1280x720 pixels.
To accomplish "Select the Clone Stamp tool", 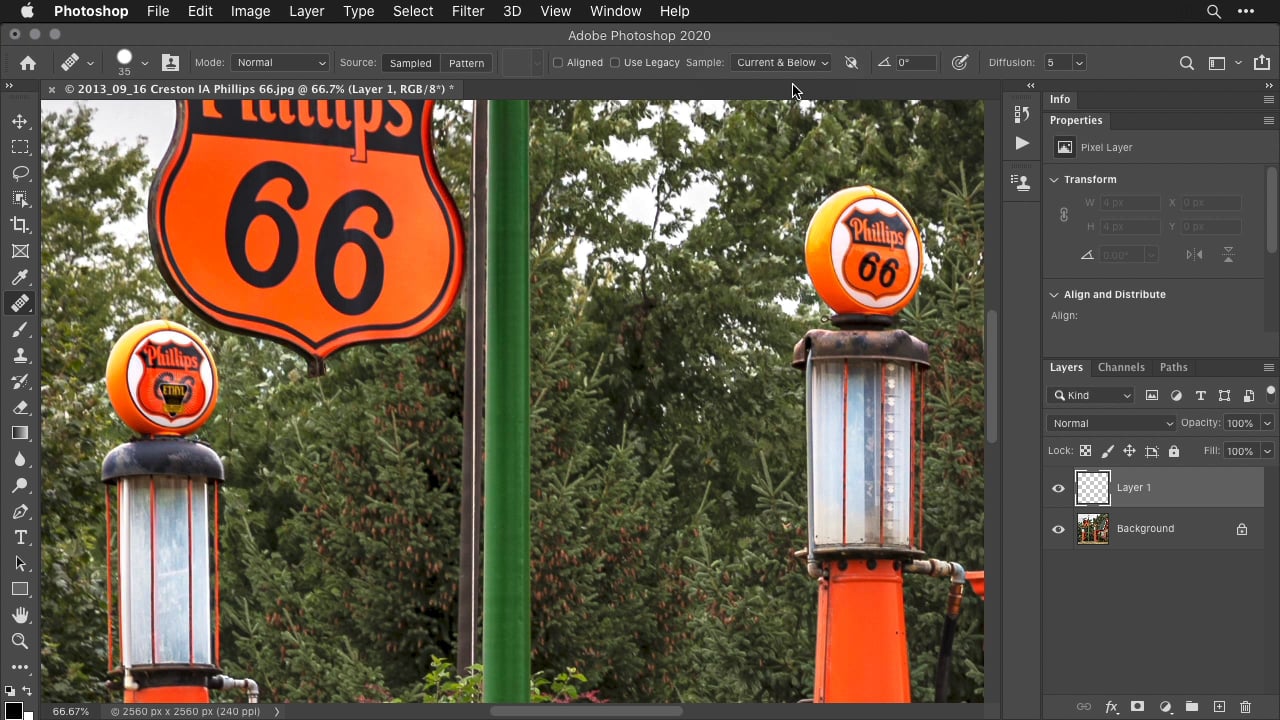I will pos(20,355).
